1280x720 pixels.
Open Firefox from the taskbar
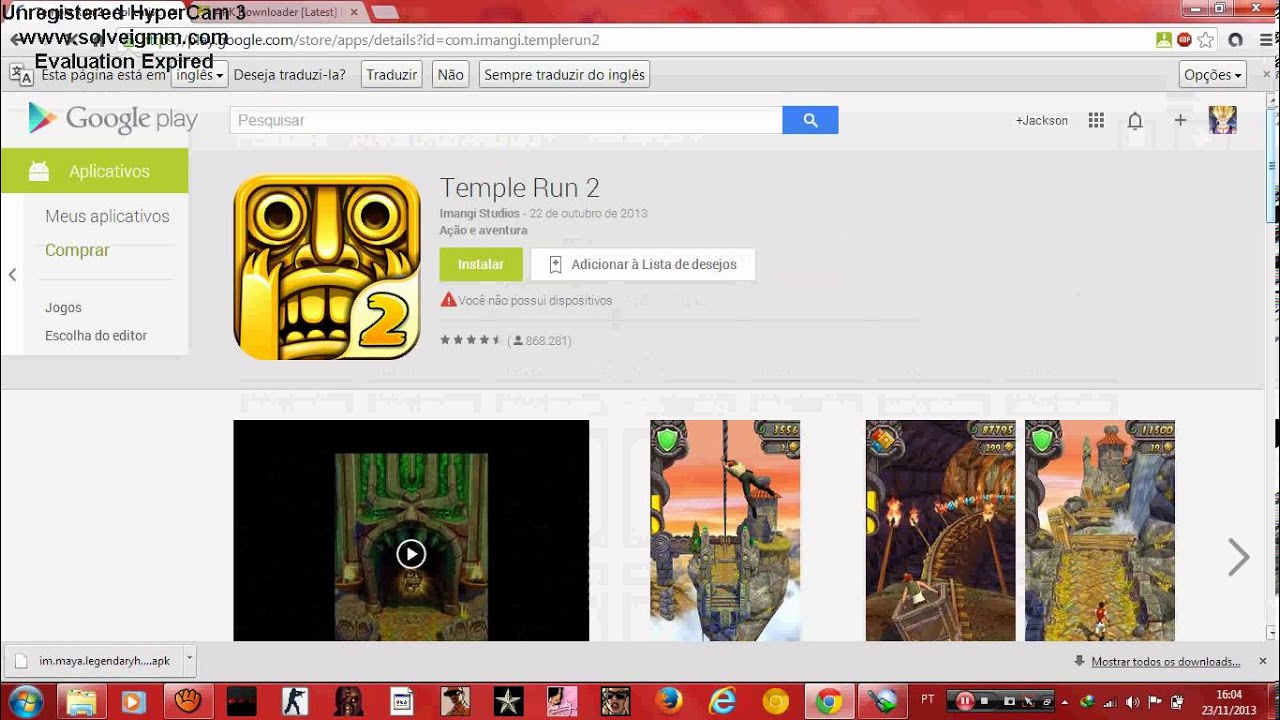tap(668, 702)
